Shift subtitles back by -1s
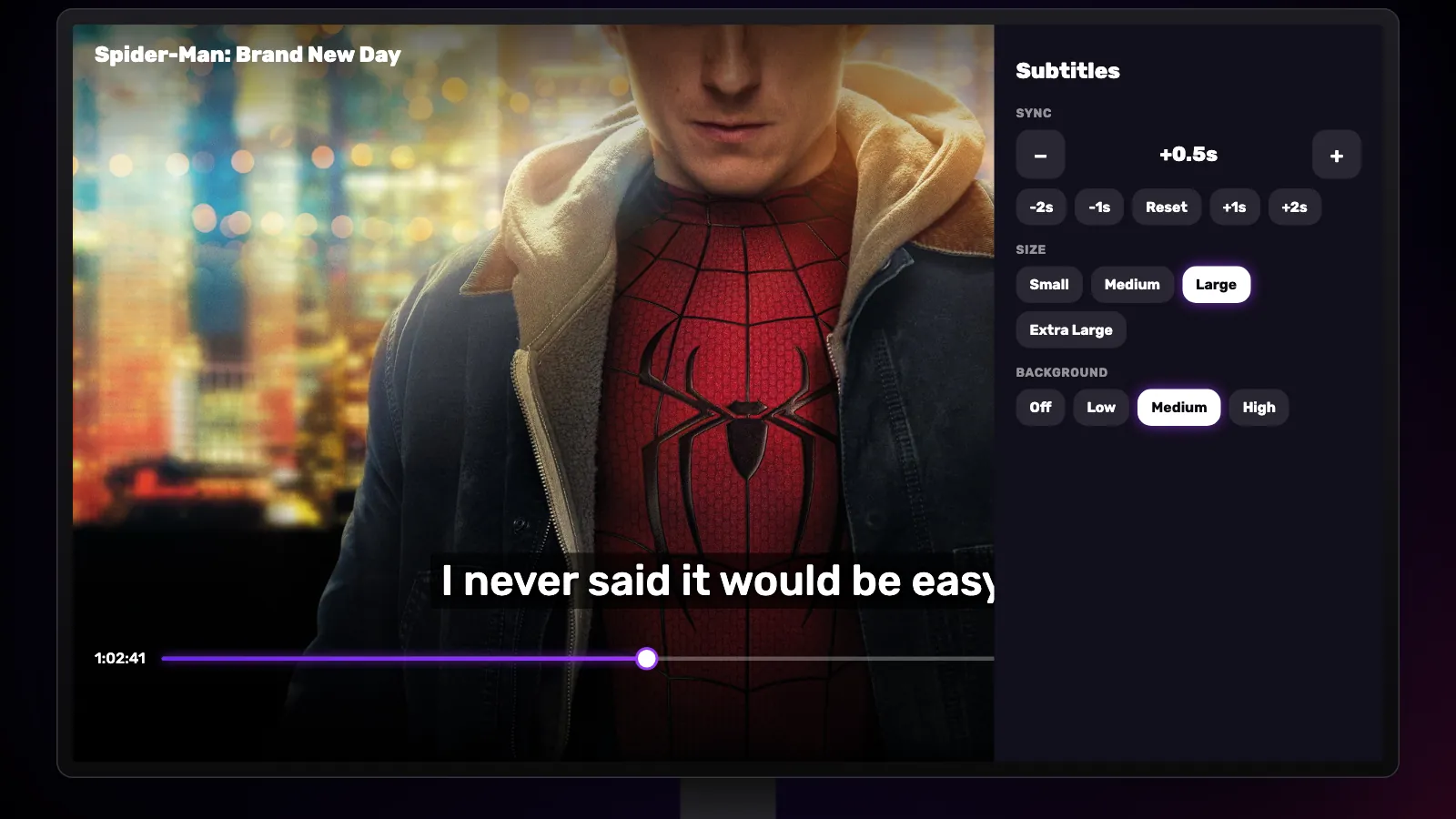The height and width of the screenshot is (819, 1456). 1099,207
